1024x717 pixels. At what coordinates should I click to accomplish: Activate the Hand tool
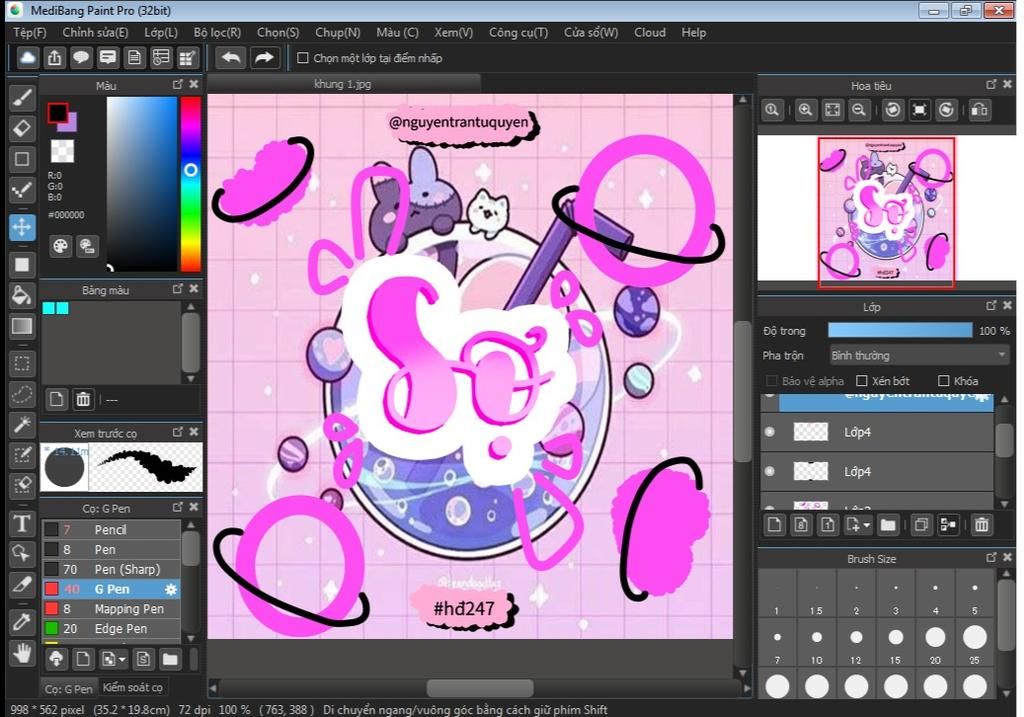pyautogui.click(x=22, y=652)
